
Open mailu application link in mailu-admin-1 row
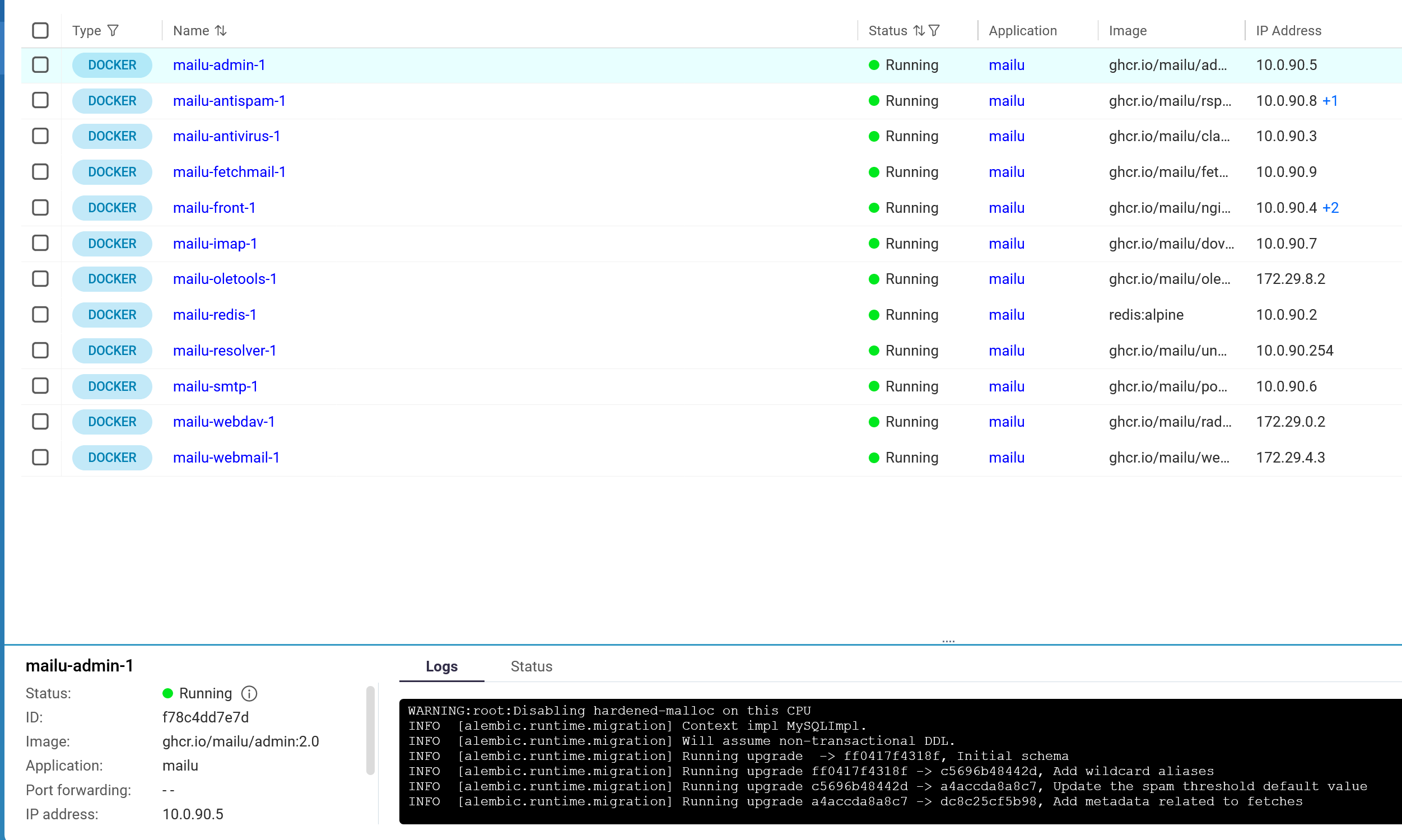coord(1007,65)
